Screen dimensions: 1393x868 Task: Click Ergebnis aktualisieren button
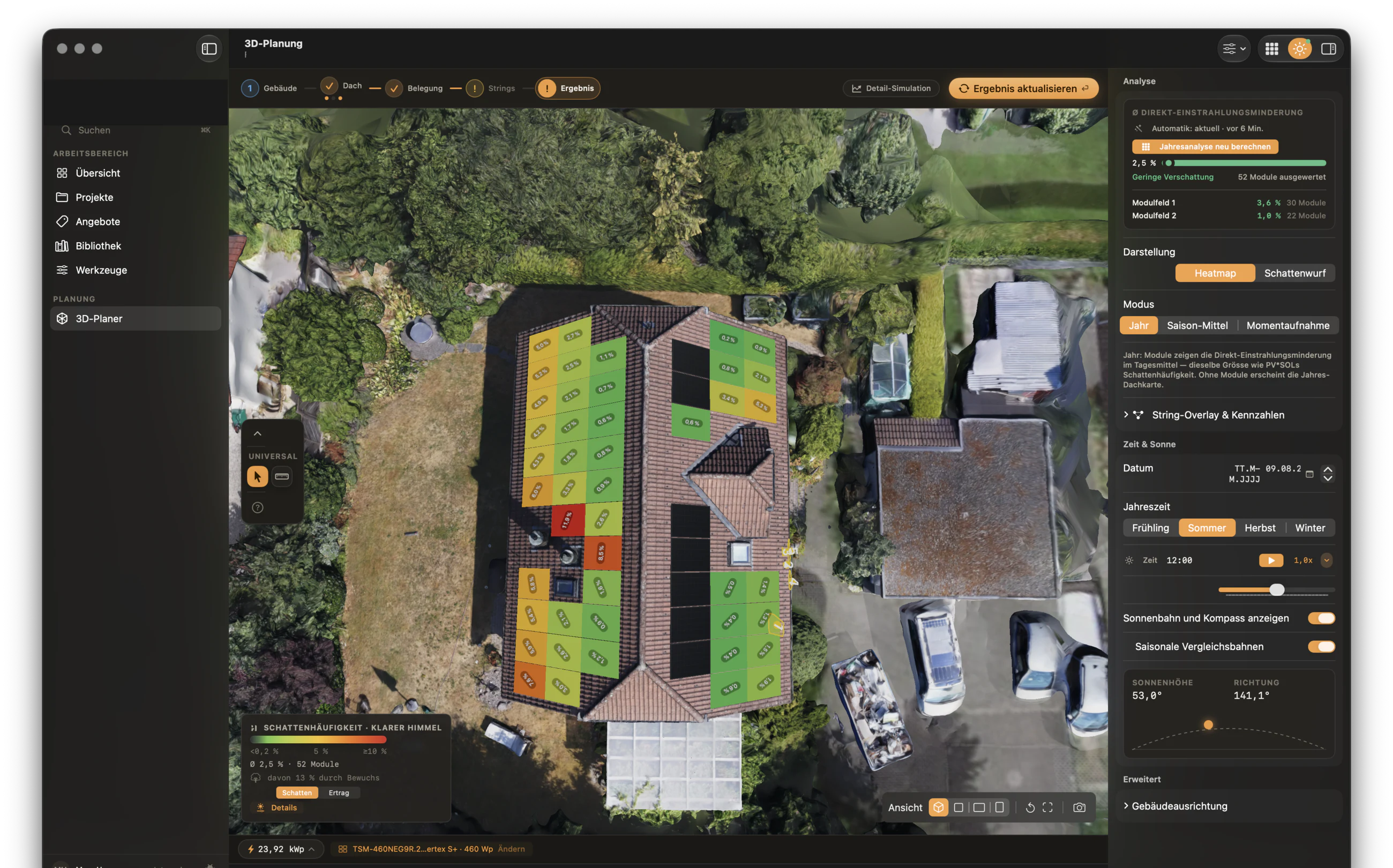(x=1023, y=88)
